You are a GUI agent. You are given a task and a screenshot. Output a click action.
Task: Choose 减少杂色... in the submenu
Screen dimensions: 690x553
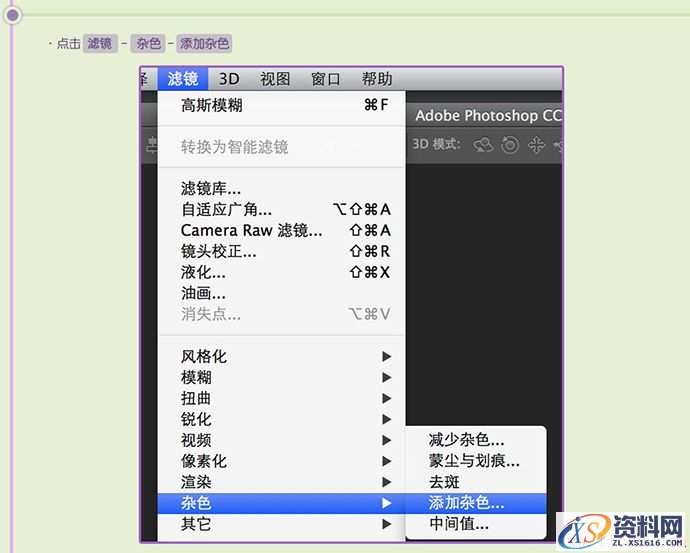476,440
